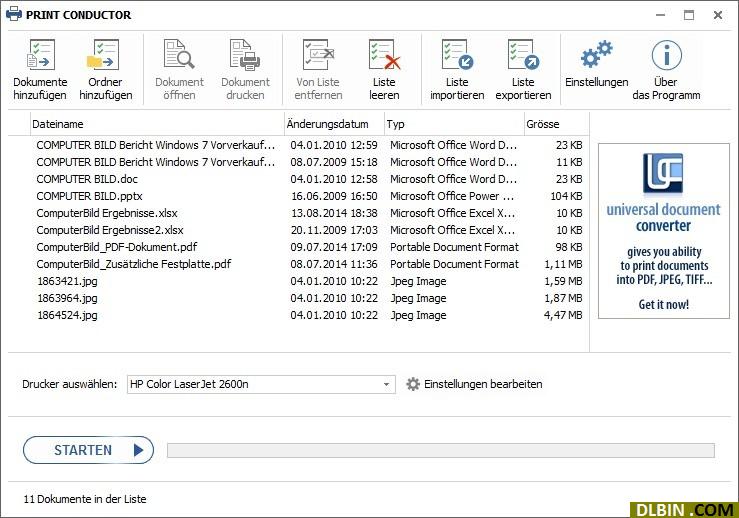Select ComputerBild_PDF-Dokument.pdf entry
The height and width of the screenshot is (518, 739).
tap(116, 247)
